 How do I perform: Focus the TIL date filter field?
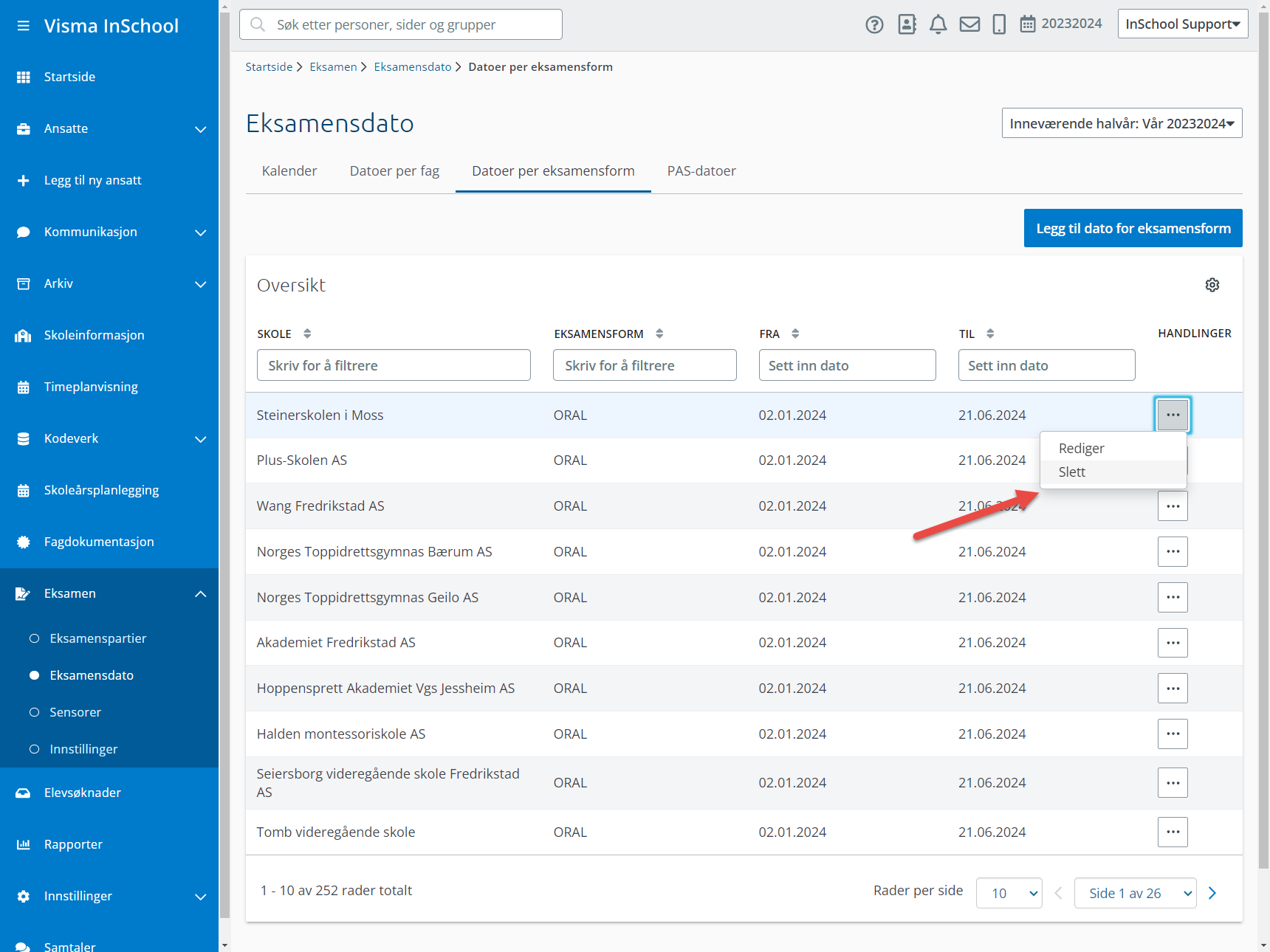(x=1046, y=365)
